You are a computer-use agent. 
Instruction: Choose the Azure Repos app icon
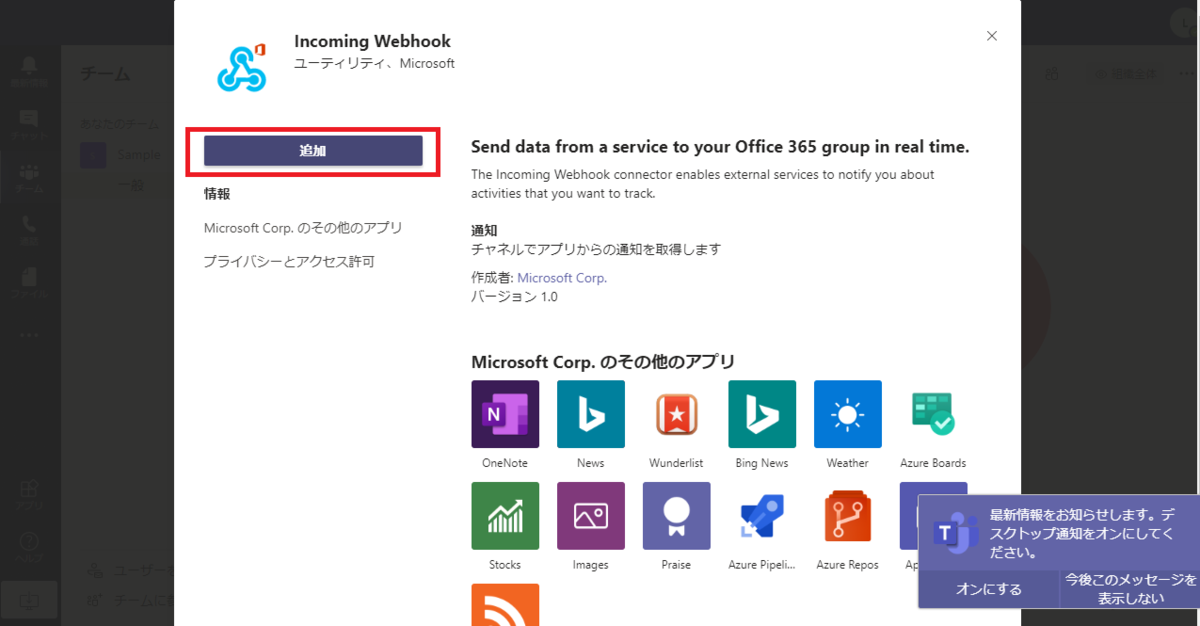click(848, 516)
